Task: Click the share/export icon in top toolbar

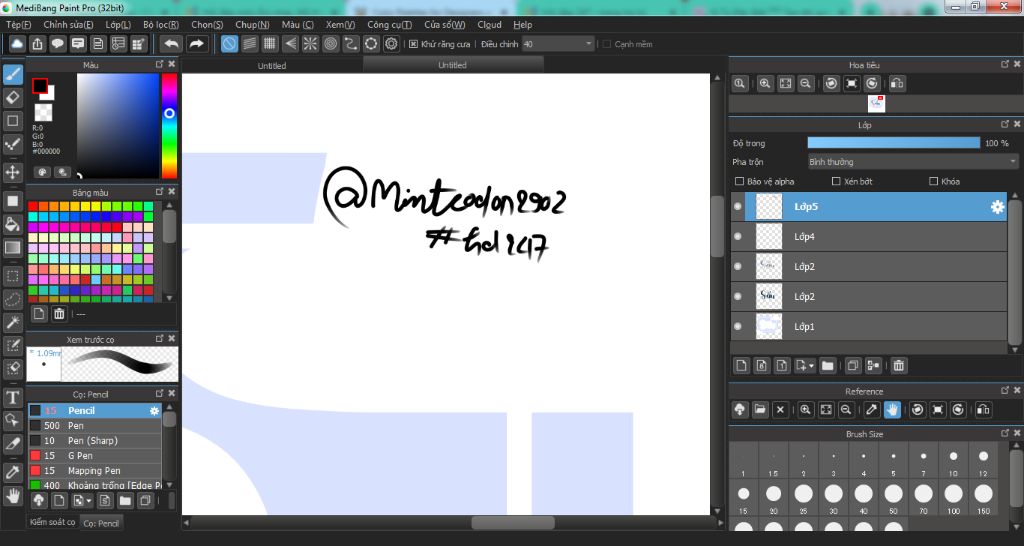Action: tap(37, 44)
